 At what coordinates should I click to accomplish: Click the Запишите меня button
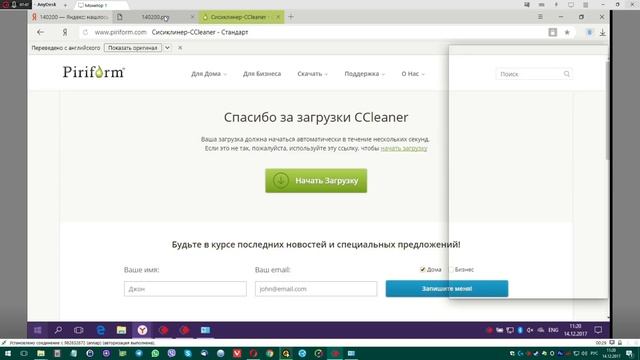pos(447,289)
